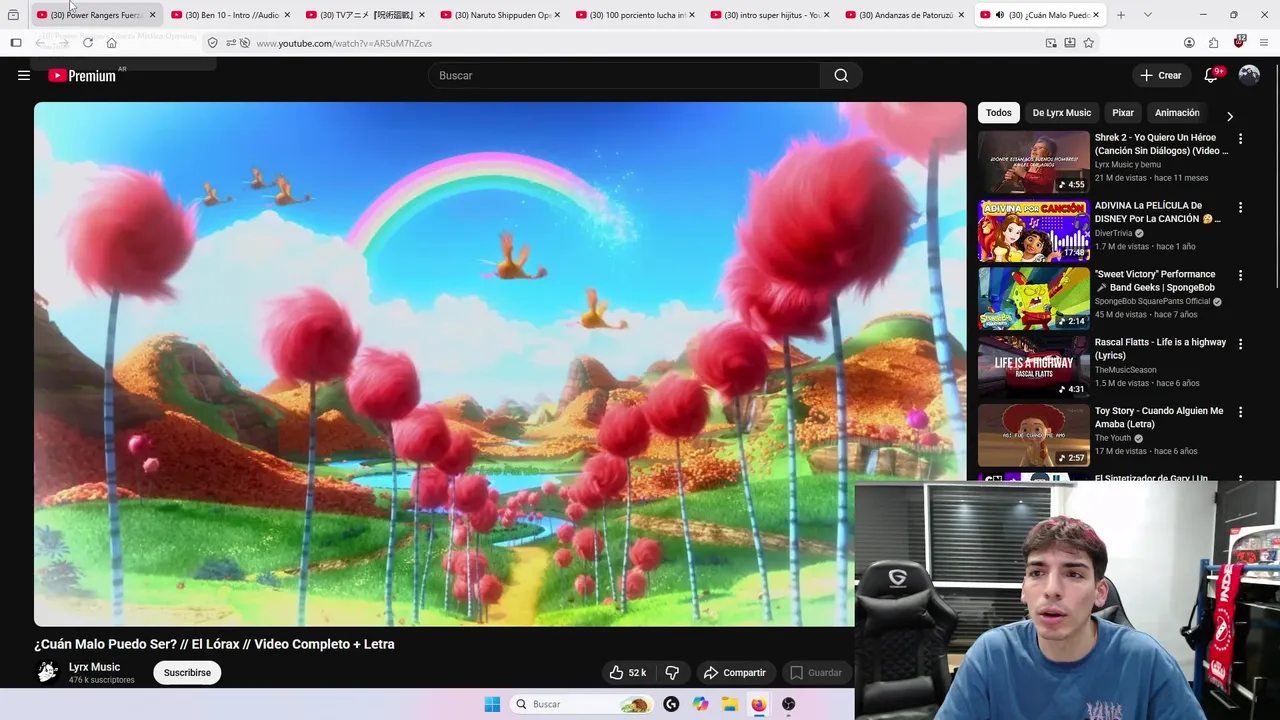This screenshot has width=1280, height=720.
Task: Go to the YouTube Premium home logo
Action: (x=82, y=75)
